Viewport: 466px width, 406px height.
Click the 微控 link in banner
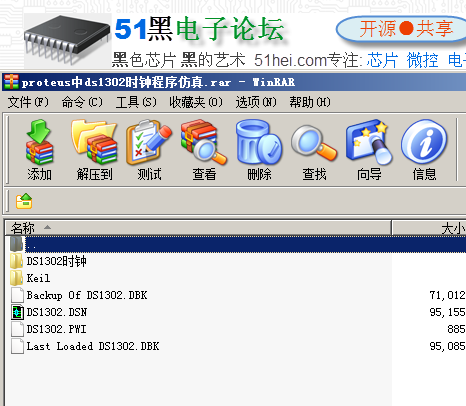[x=422, y=60]
